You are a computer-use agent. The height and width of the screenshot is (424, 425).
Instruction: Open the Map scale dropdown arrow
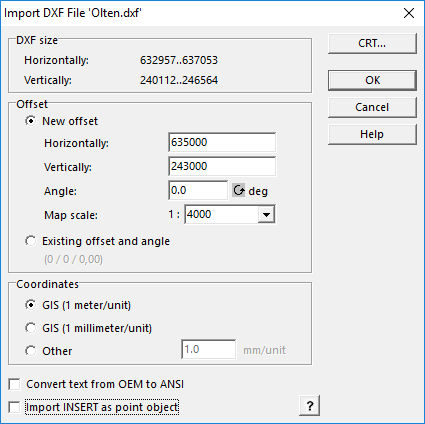(x=266, y=214)
